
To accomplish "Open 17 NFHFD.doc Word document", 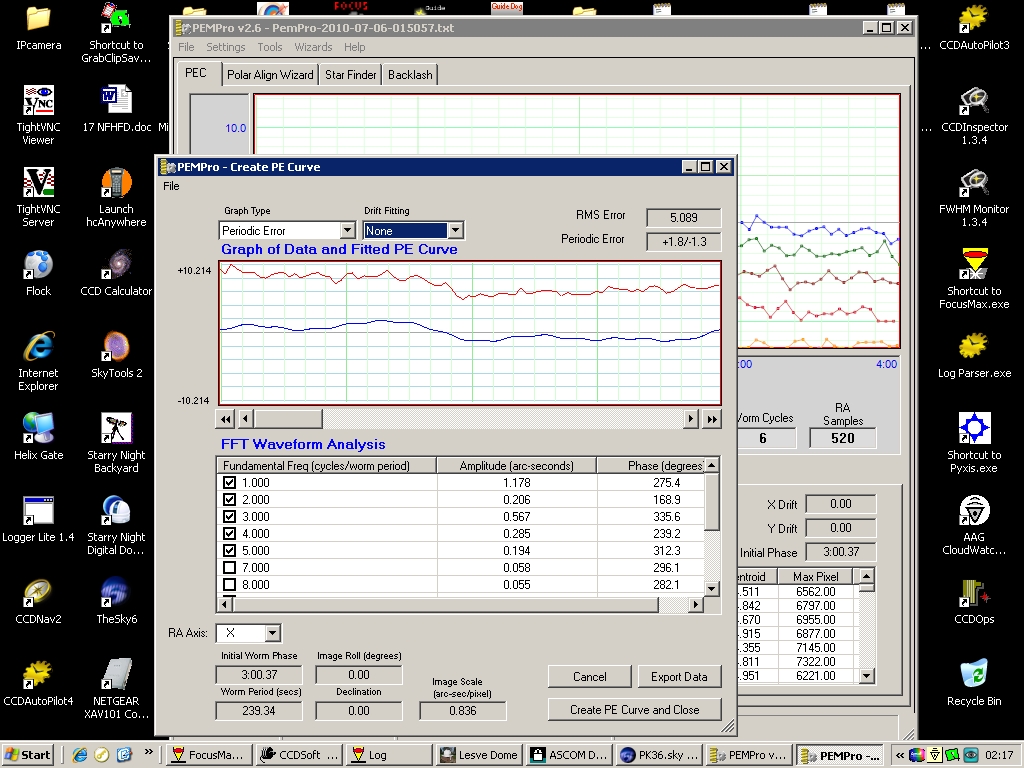I will [x=116, y=108].
